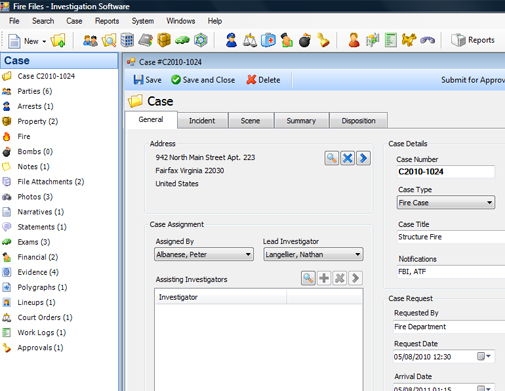Click the yellow puzzle piece toolbar icon

point(409,40)
